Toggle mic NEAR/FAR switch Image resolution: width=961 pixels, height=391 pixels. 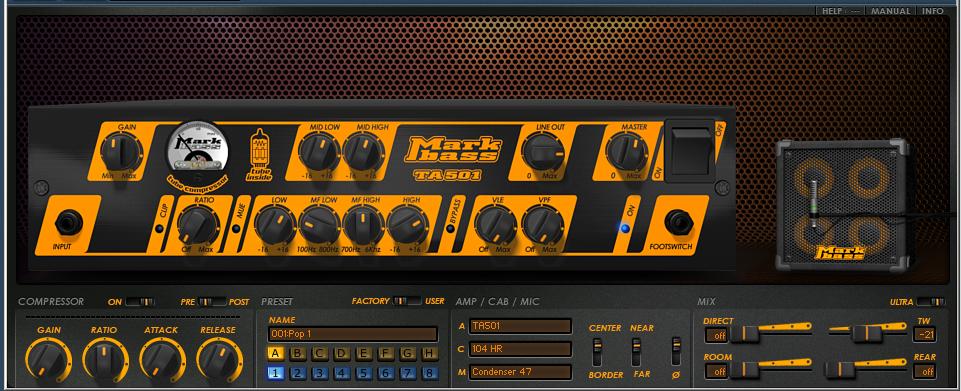point(636,352)
